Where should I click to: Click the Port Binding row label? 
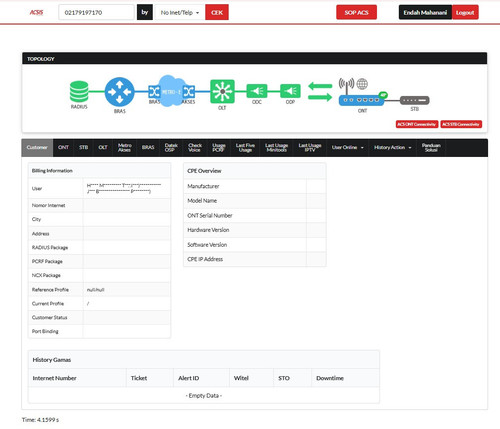click(45, 331)
